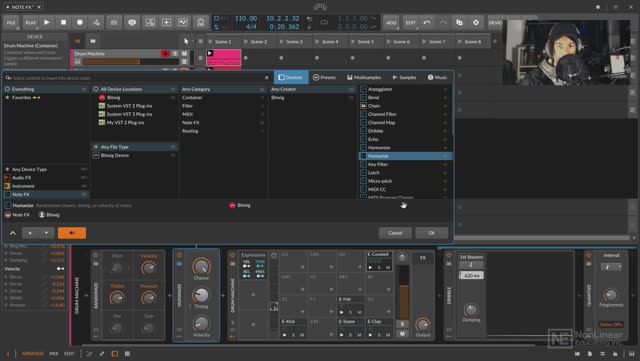The height and width of the screenshot is (361, 640).
Task: Toggle the metronome headphone icon in toolbar
Action: click(x=200, y=22)
